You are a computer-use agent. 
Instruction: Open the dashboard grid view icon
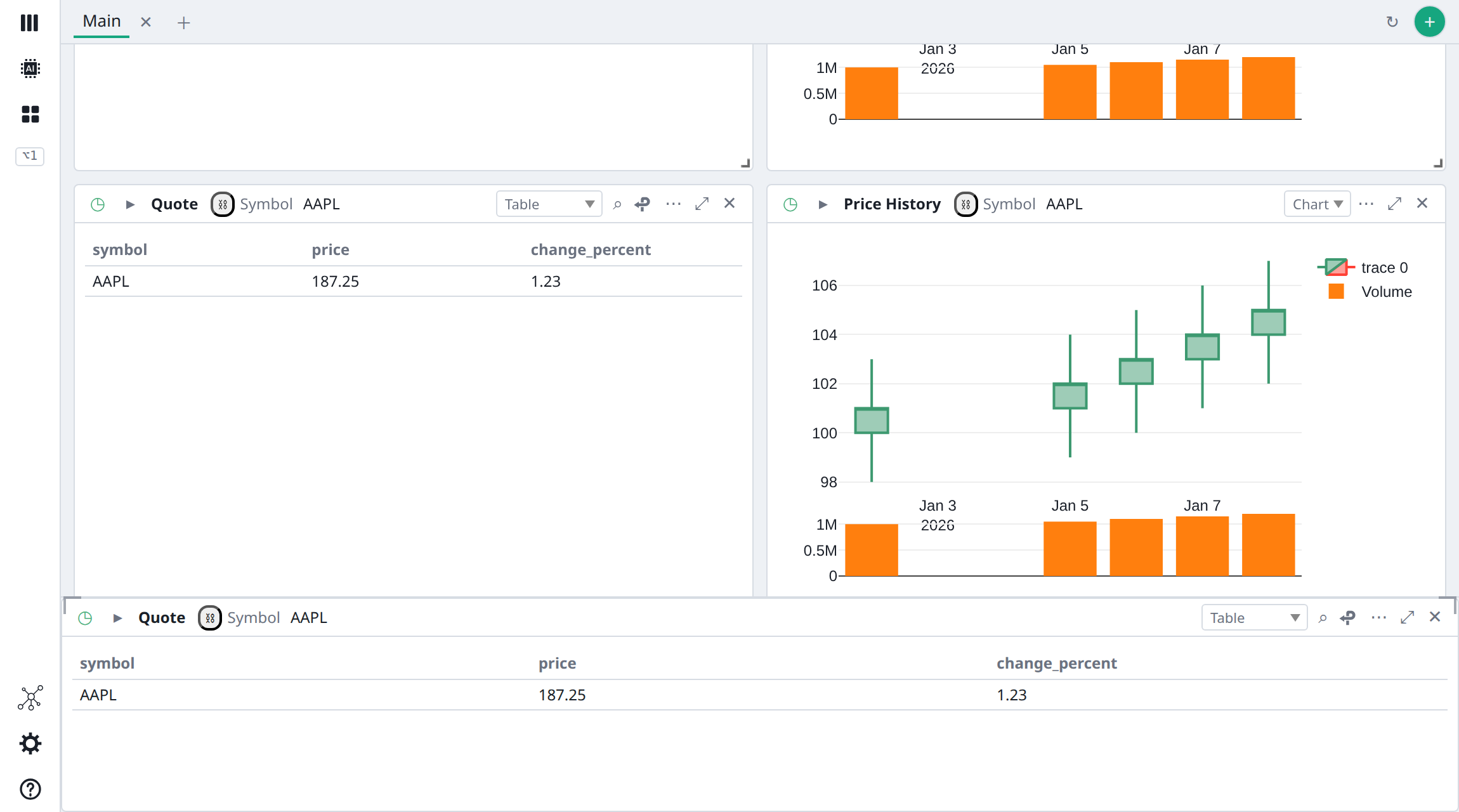[x=30, y=114]
